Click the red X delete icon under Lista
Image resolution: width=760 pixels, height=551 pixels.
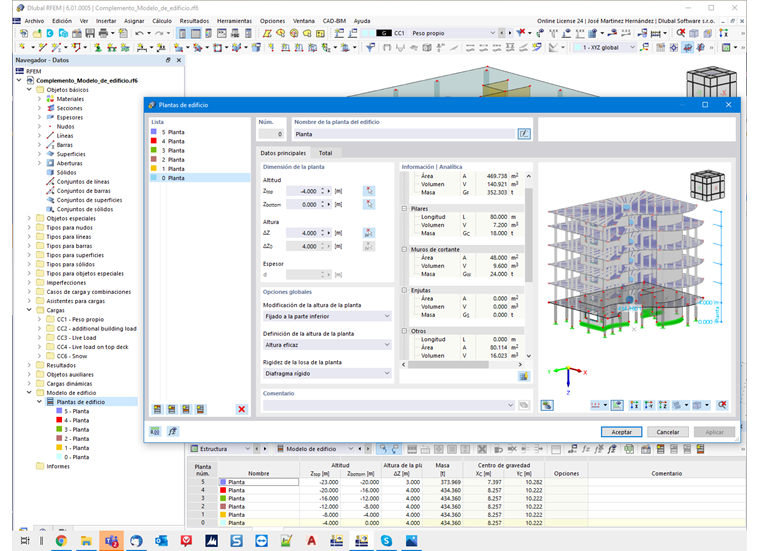[241, 409]
